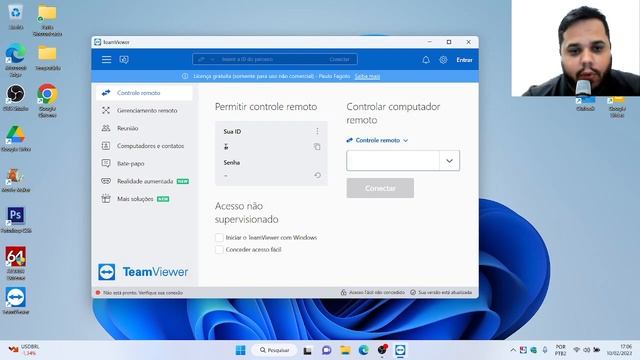Select Photoshop desktop shortcut
This screenshot has height=360, width=640.
pyautogui.click(x=16, y=220)
